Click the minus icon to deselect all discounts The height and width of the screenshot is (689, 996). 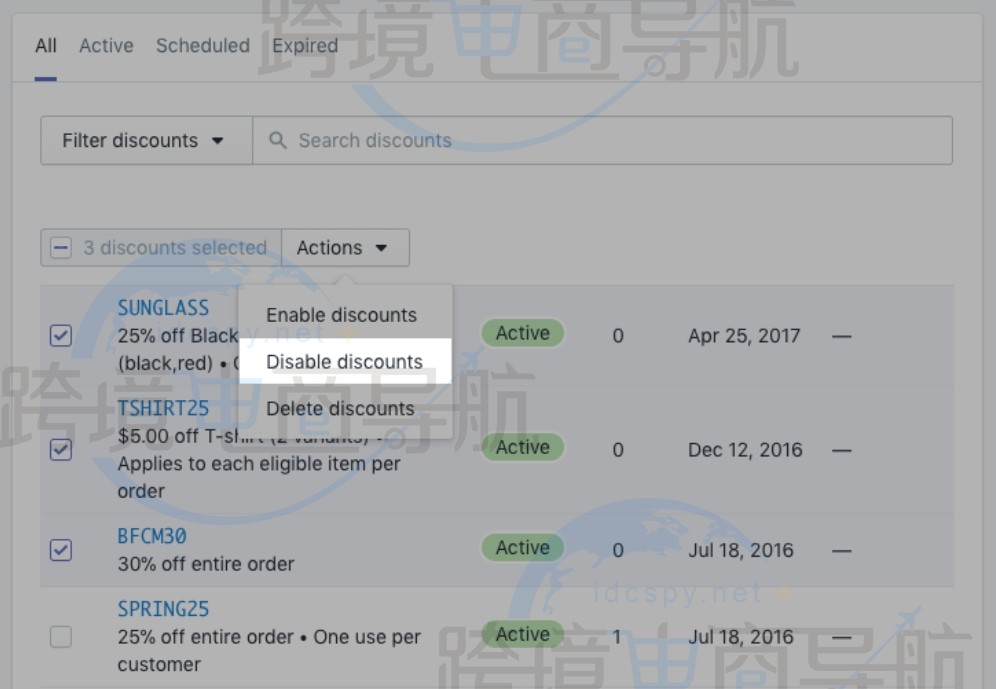tap(61, 247)
